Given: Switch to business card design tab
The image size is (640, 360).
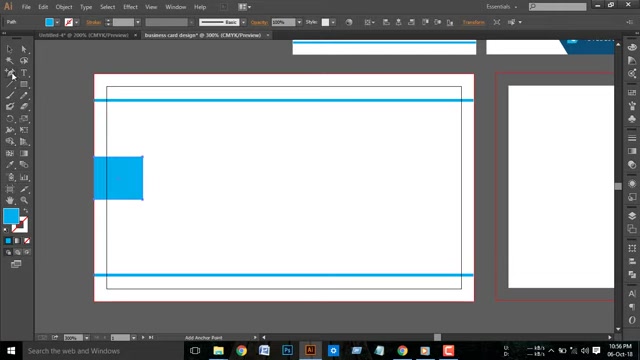Looking at the screenshot, I should click(x=202, y=35).
